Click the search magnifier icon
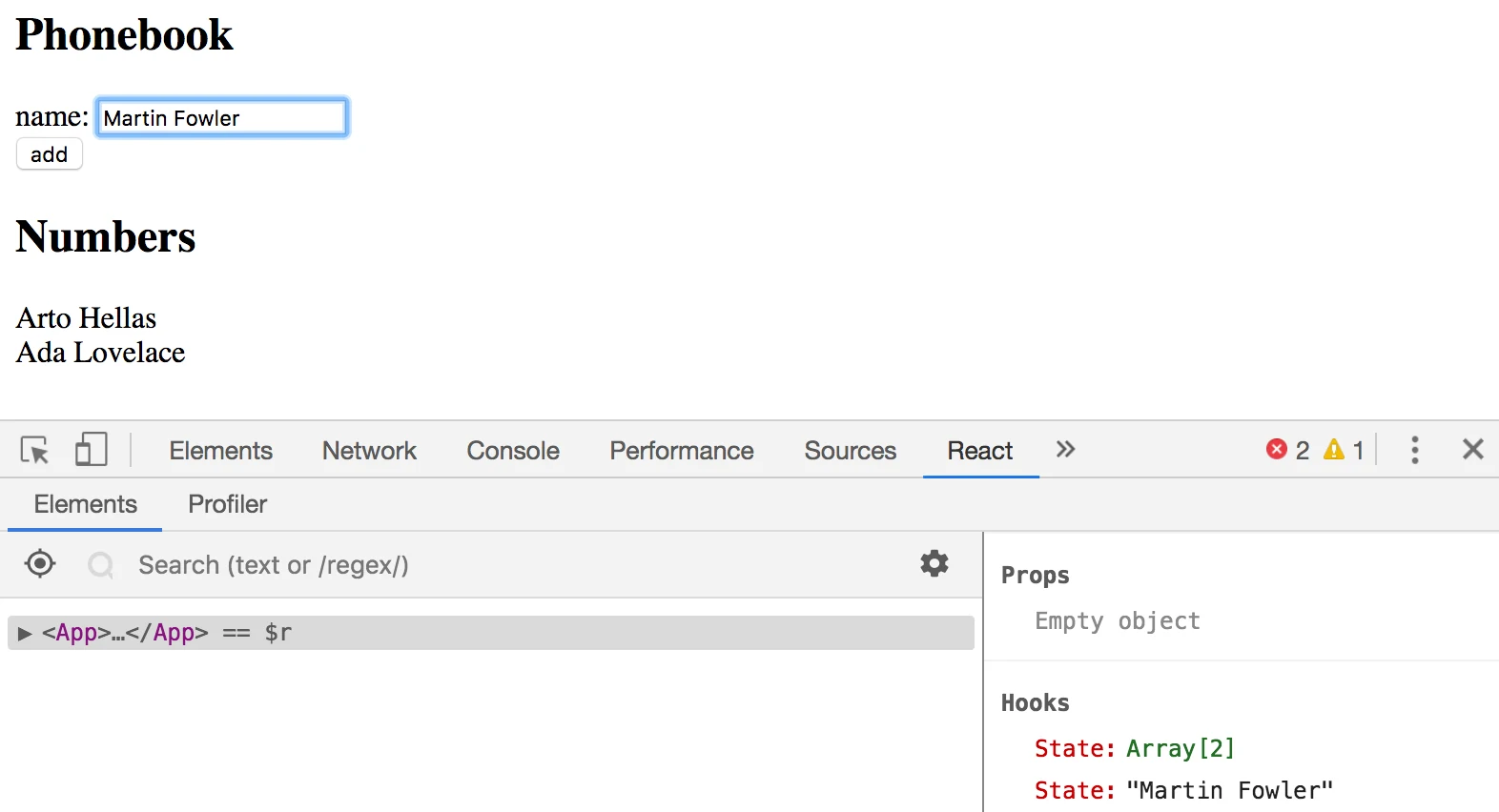This screenshot has height=812, width=1499. click(x=101, y=565)
